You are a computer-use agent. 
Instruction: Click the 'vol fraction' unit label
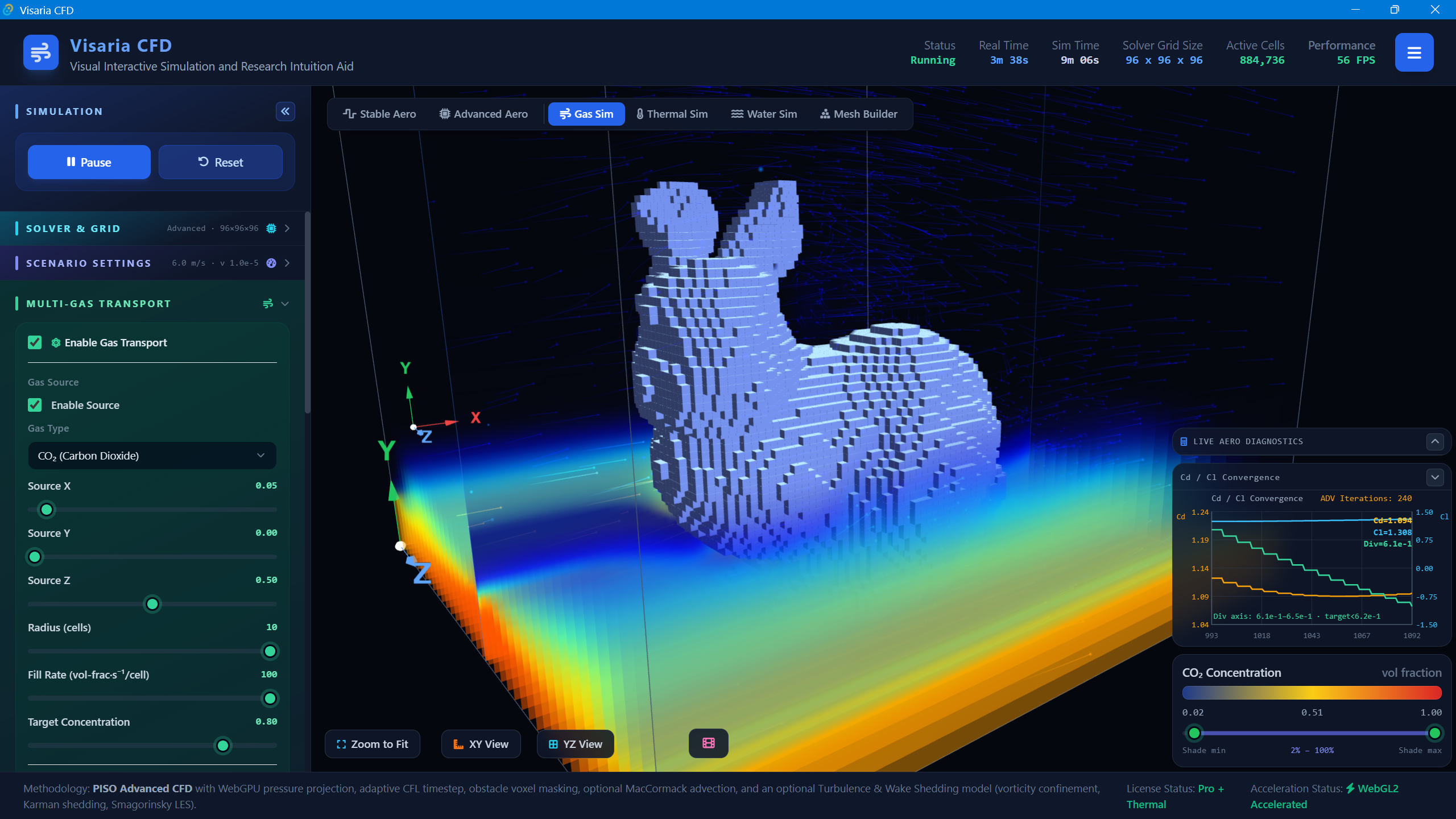(x=1412, y=673)
